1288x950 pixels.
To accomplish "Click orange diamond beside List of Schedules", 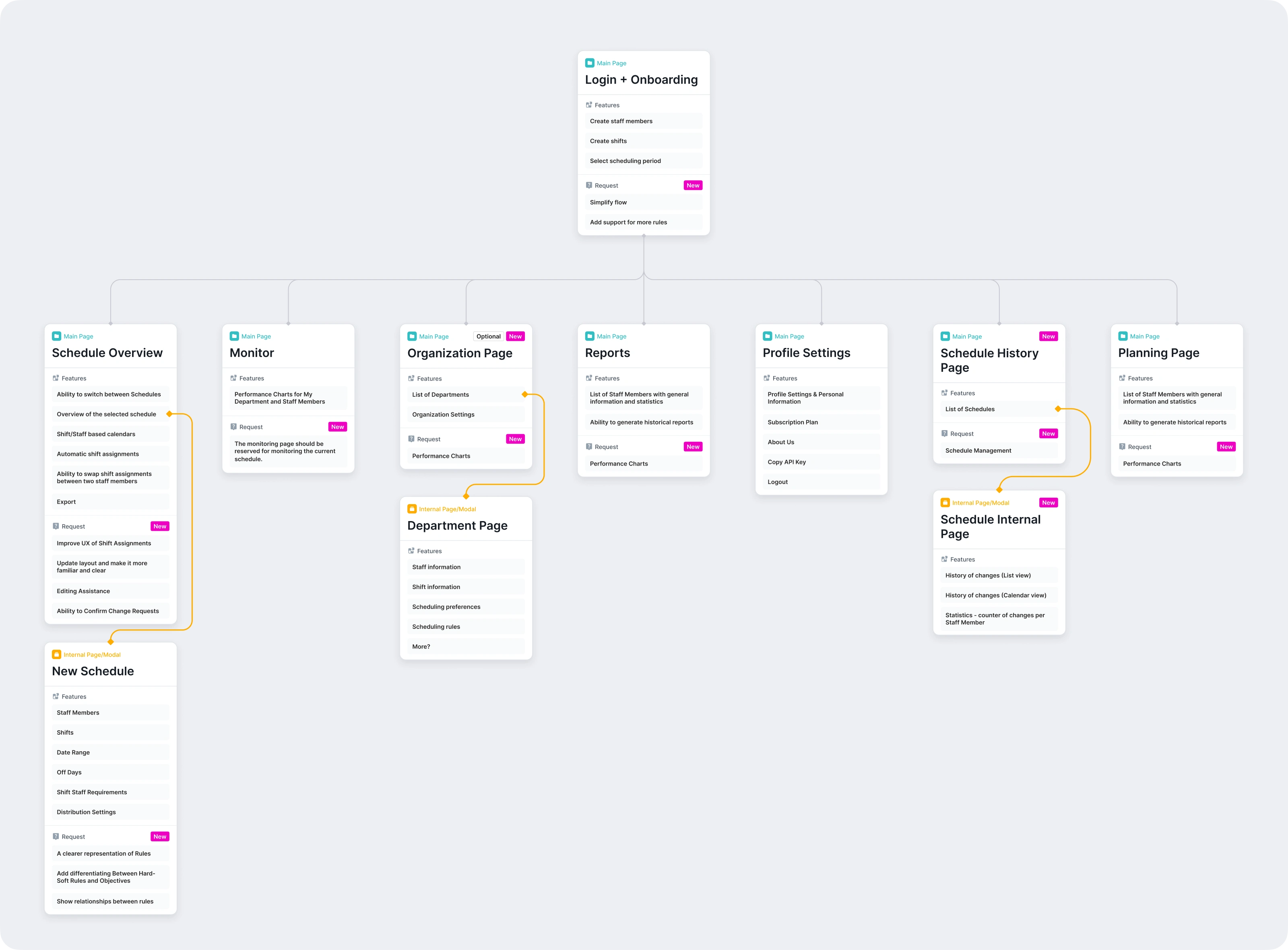I will tap(1058, 409).
